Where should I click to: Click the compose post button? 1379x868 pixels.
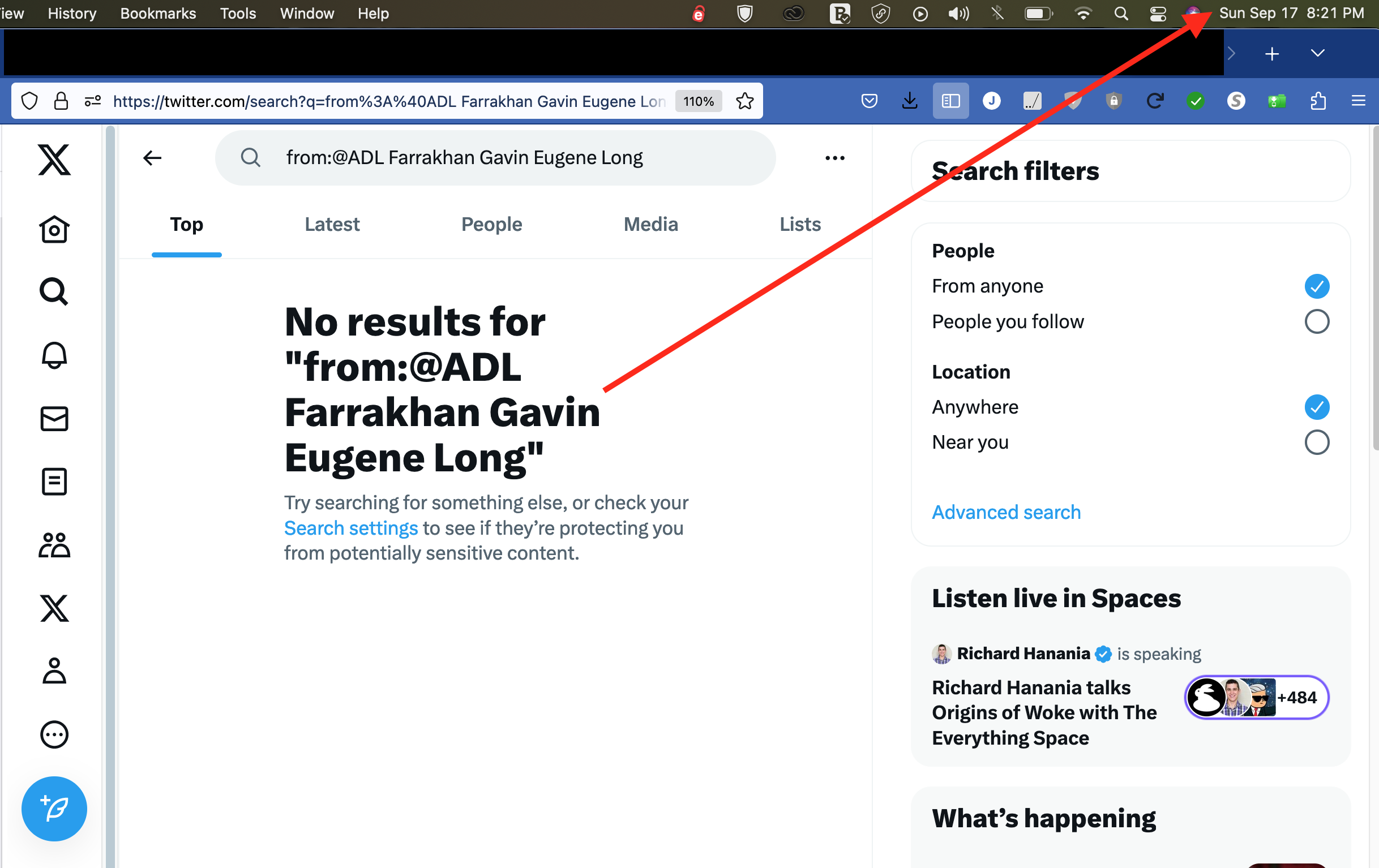[x=54, y=808]
